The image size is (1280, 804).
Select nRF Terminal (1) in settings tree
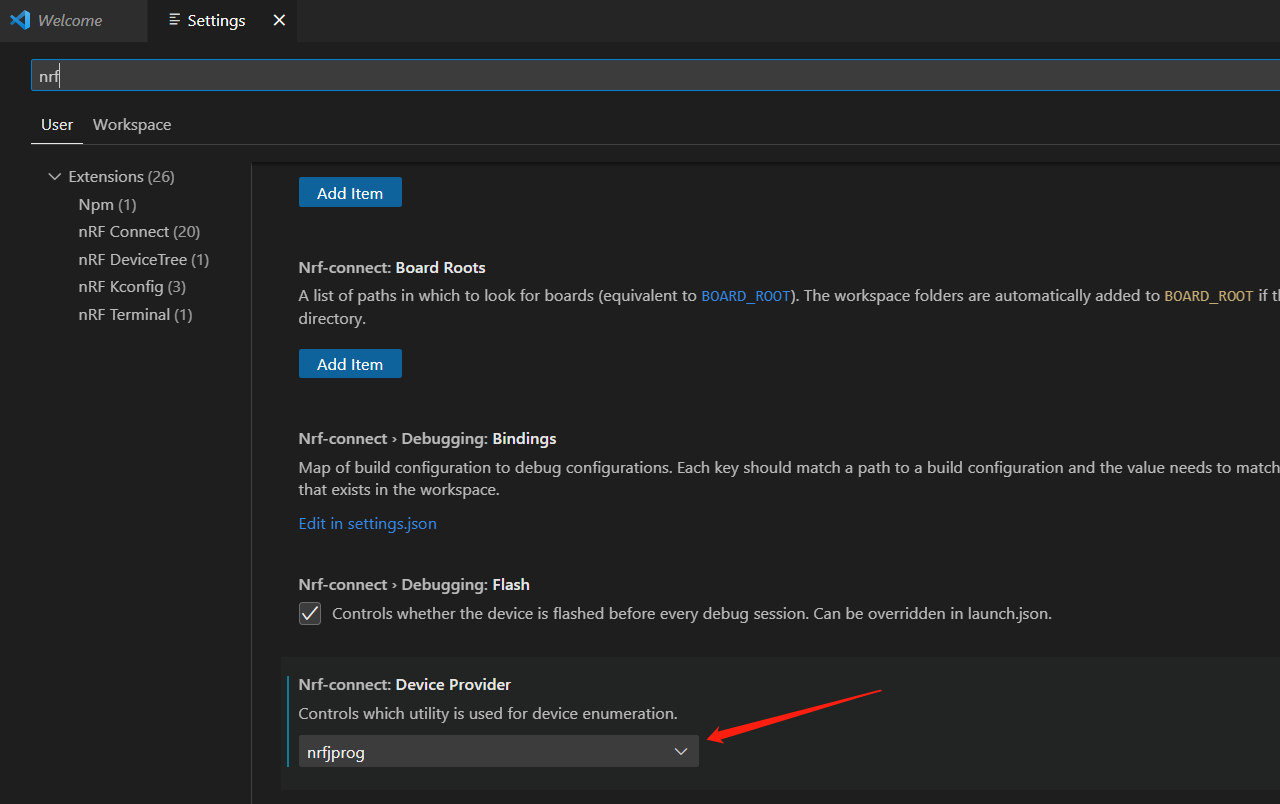tap(135, 315)
